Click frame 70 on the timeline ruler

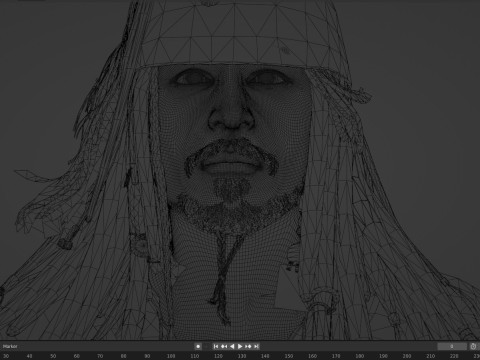[x=100, y=356]
